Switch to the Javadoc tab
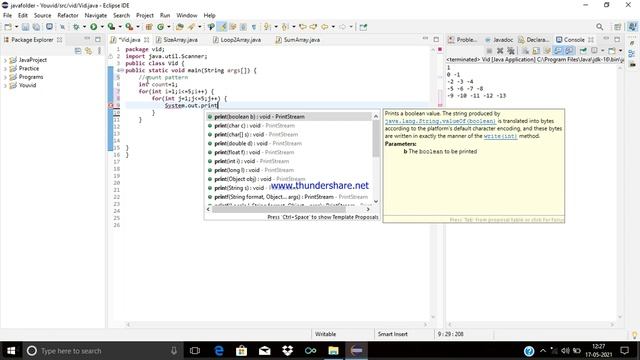 point(499,40)
